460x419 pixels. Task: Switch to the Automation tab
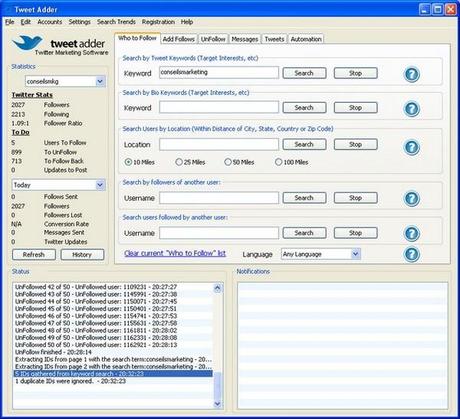[306, 39]
